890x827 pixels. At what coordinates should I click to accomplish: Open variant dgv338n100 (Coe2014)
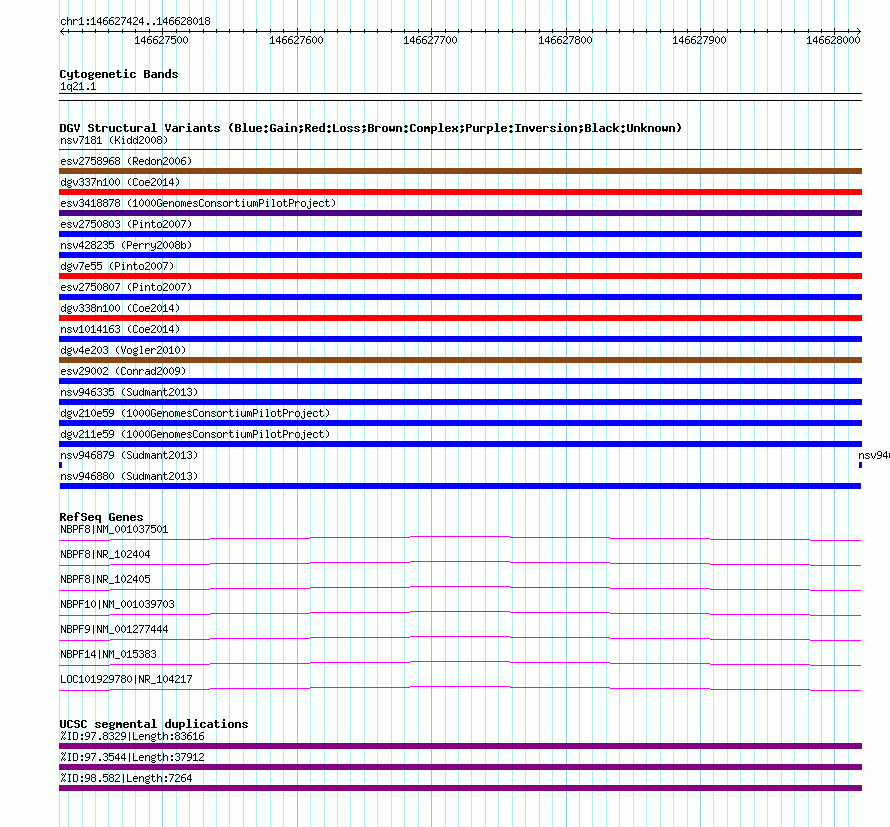[120, 308]
